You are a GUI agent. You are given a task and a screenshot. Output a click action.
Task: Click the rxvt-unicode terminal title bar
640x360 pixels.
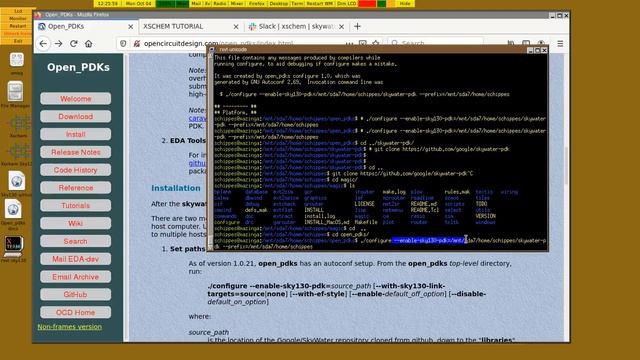pos(369,50)
